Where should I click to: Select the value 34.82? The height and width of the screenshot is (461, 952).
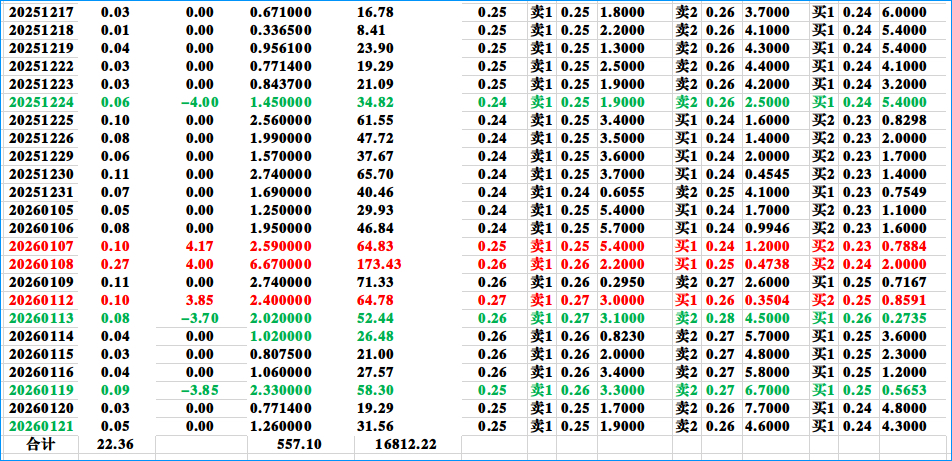(x=375, y=103)
